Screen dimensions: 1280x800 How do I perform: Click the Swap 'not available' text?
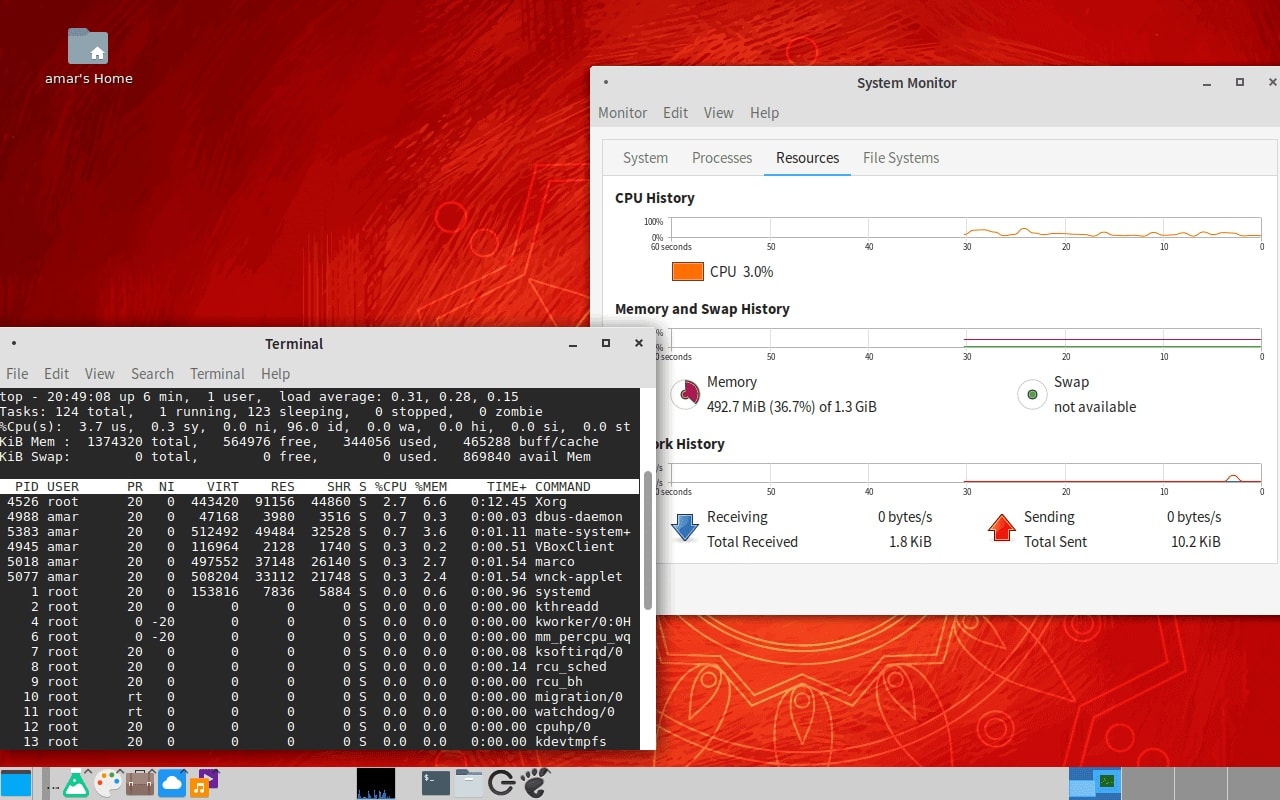(x=1095, y=407)
